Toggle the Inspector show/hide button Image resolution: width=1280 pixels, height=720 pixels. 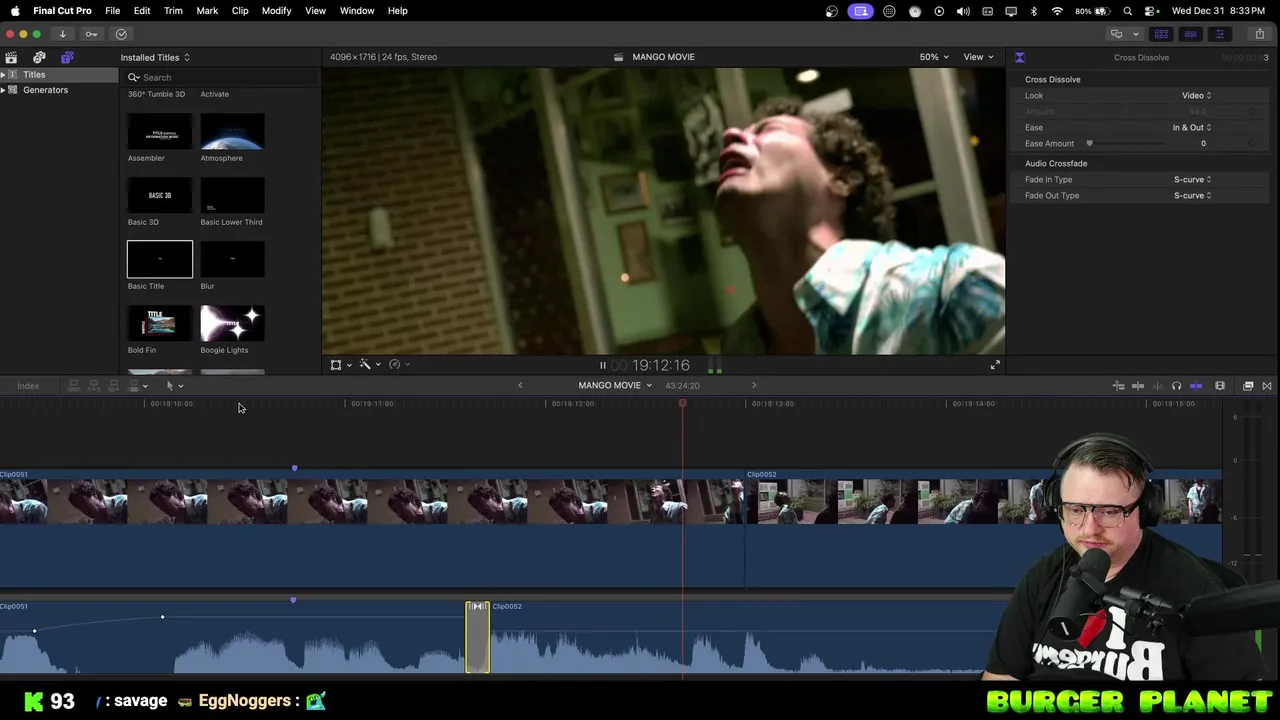tap(1219, 34)
